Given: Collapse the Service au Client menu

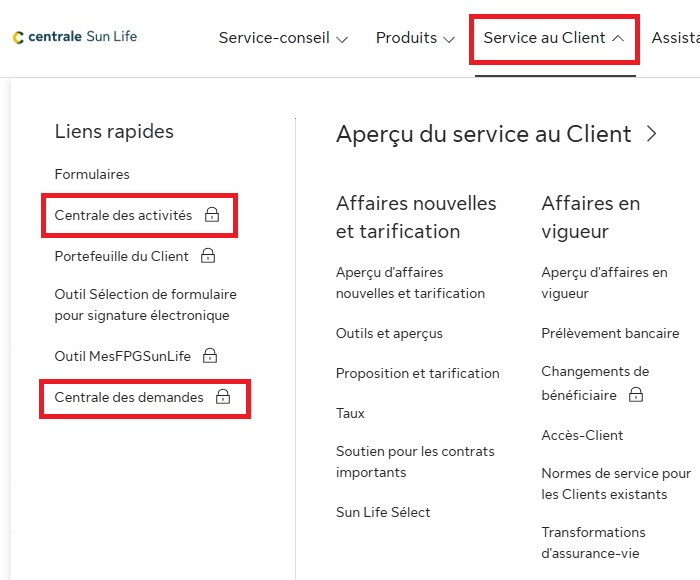Looking at the screenshot, I should point(554,38).
